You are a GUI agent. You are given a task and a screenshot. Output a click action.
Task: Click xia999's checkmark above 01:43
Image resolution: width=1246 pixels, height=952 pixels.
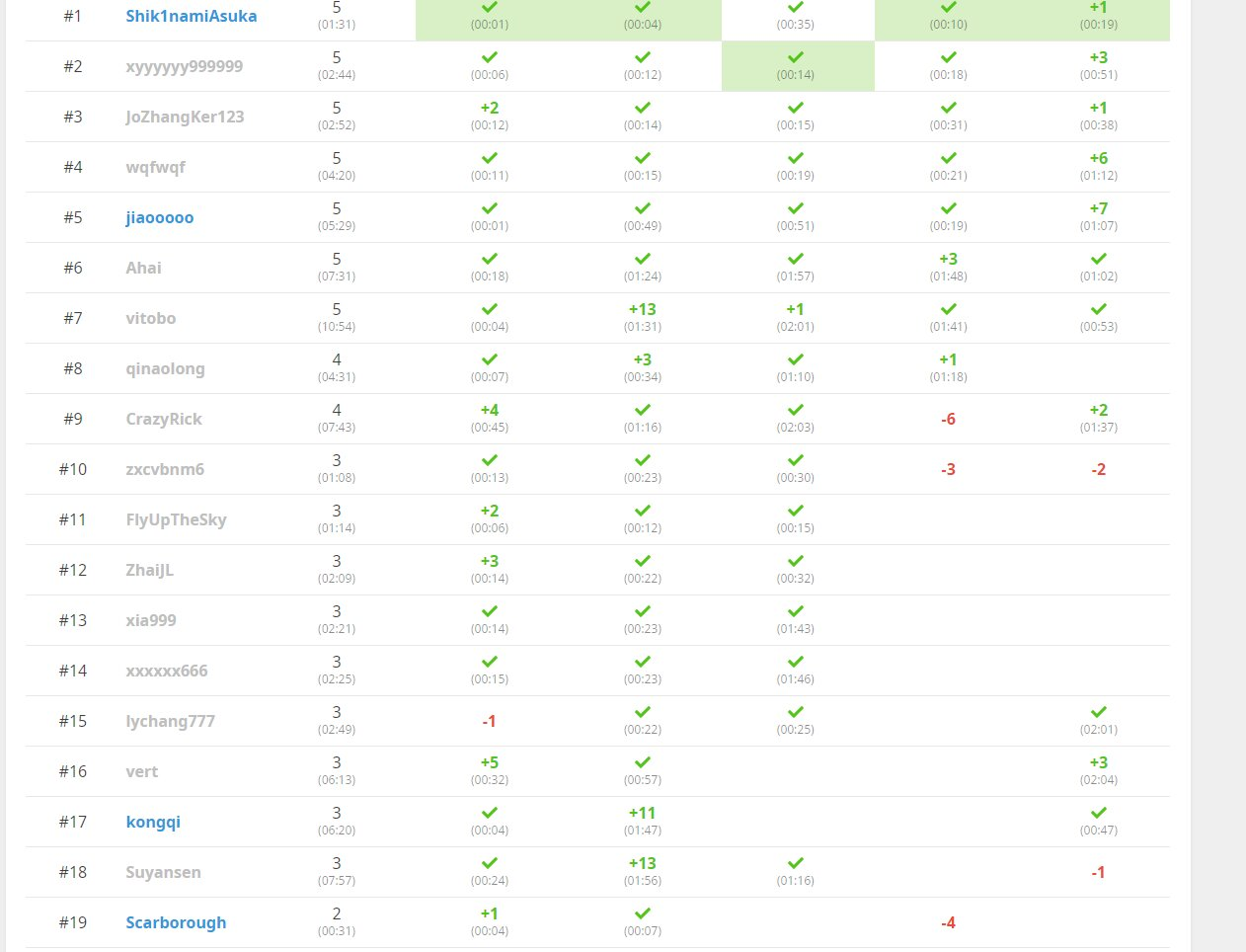795,611
